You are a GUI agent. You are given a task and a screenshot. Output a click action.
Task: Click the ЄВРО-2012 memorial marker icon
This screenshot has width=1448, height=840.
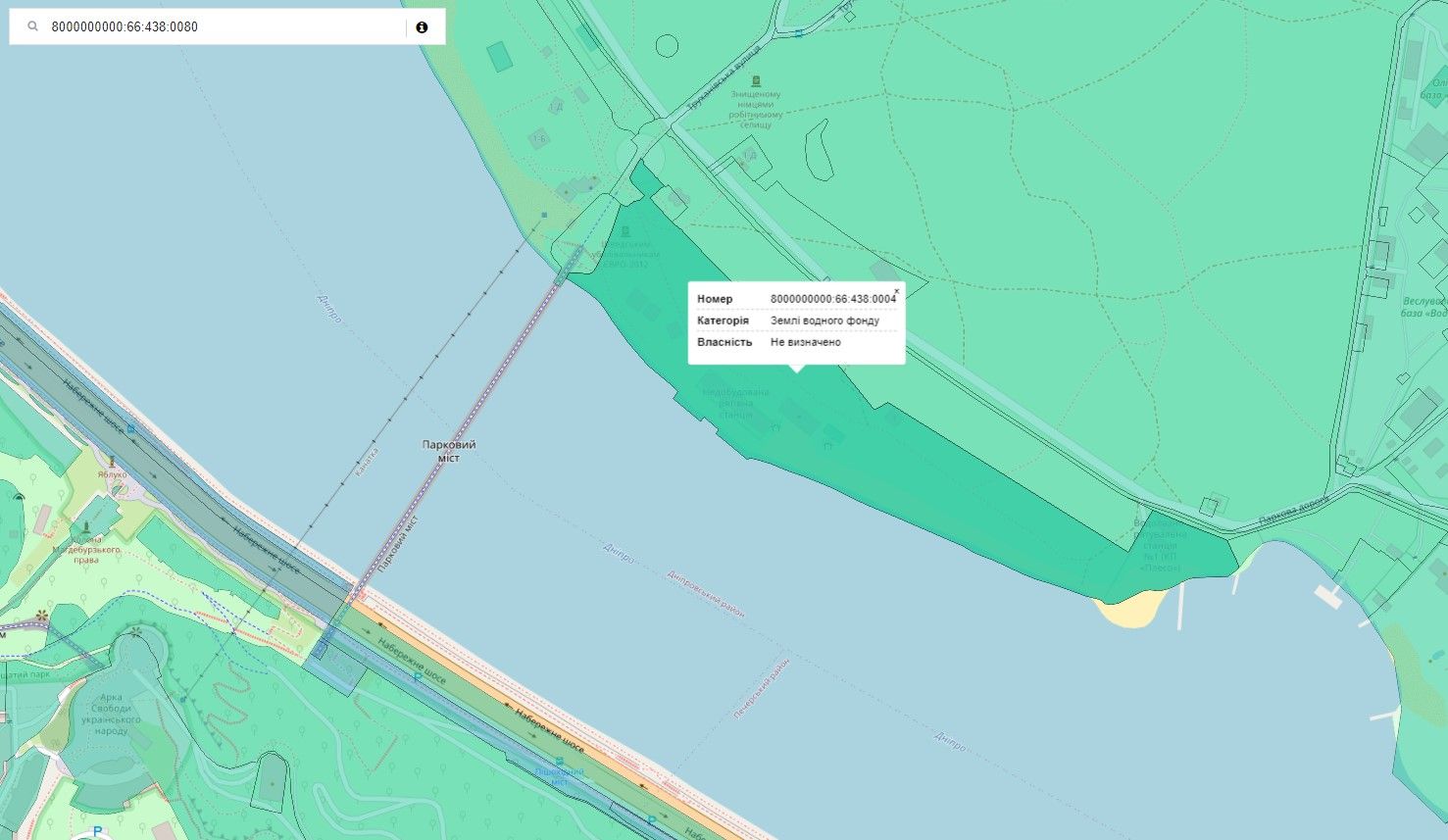624,231
